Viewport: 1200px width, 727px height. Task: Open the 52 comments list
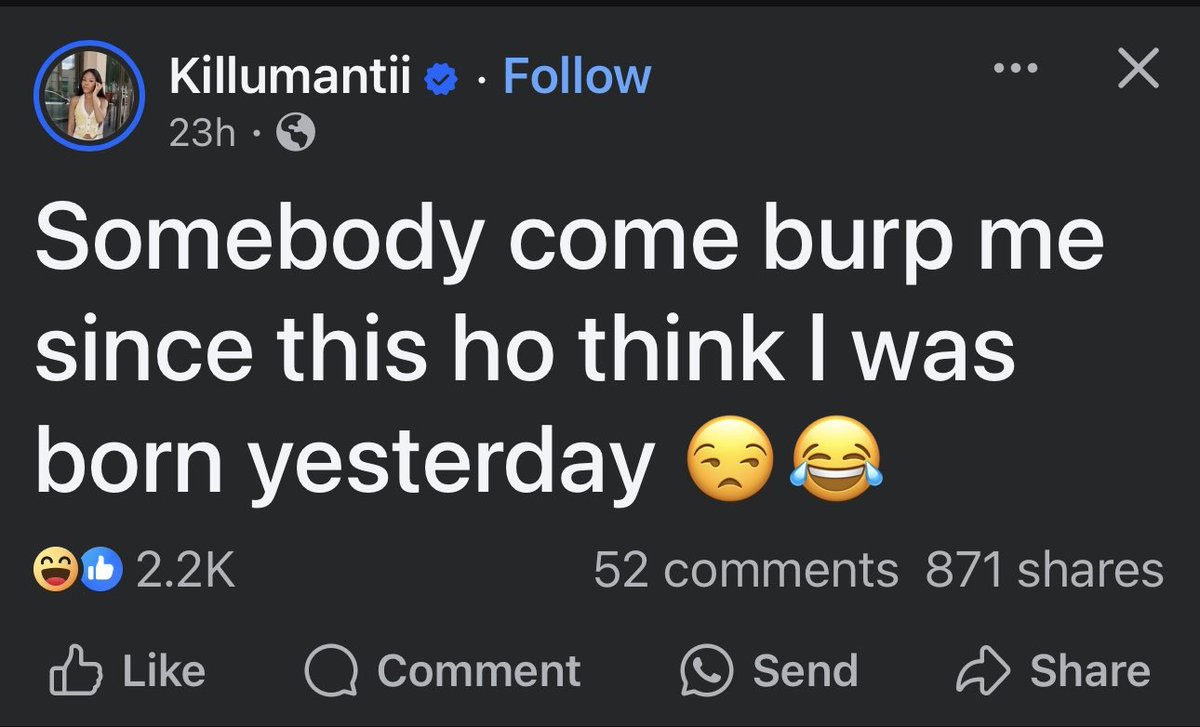click(x=746, y=571)
